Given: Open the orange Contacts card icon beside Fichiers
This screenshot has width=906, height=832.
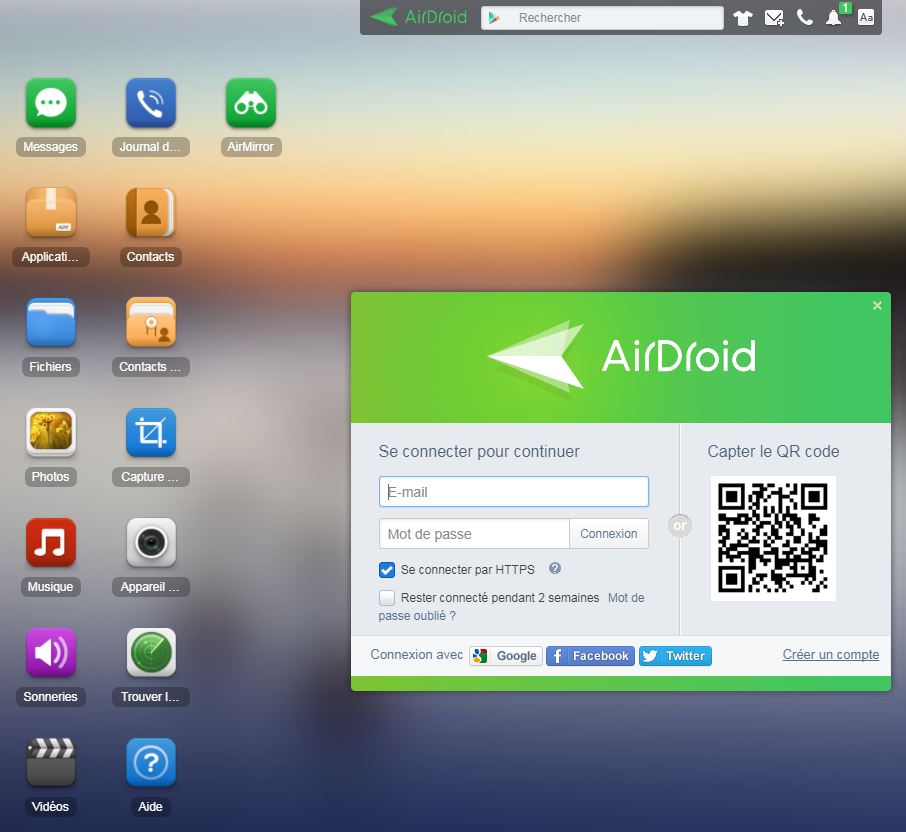Looking at the screenshot, I should [x=151, y=322].
